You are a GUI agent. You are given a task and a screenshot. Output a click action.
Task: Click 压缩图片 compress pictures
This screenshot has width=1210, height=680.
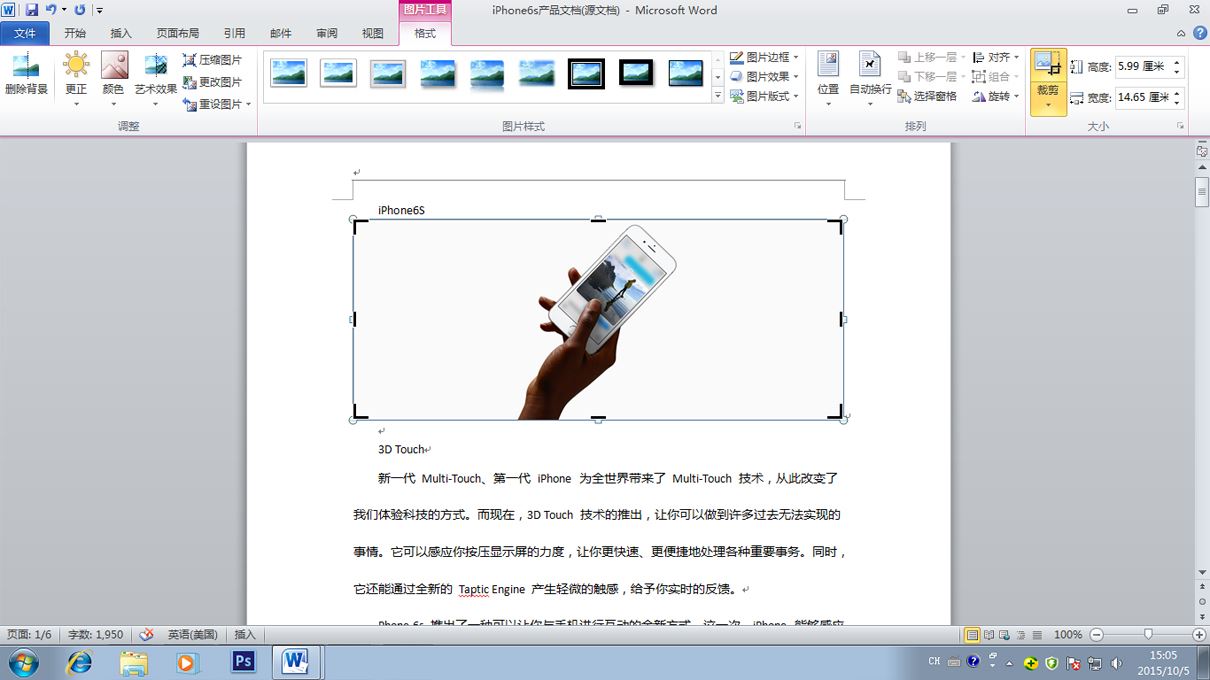(x=212, y=60)
